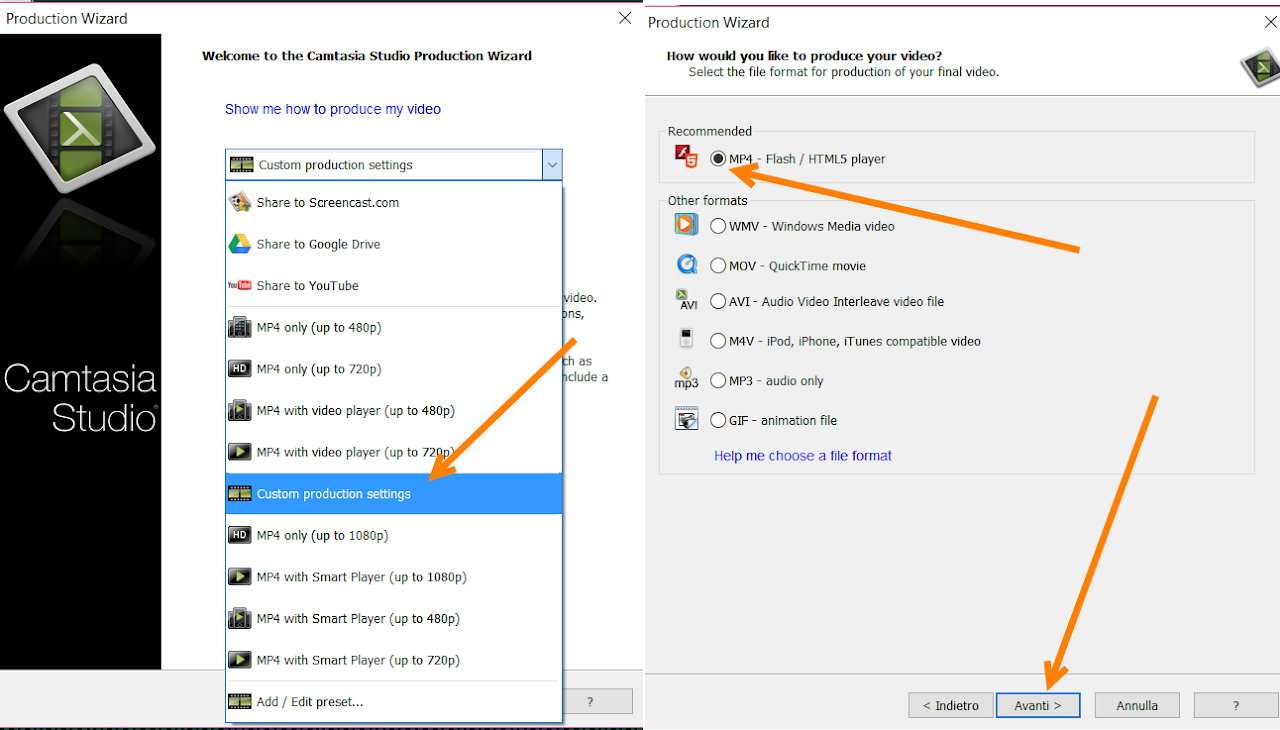Viewport: 1280px width, 730px height.
Task: Click the QuickTime MOV icon
Action: [686, 265]
